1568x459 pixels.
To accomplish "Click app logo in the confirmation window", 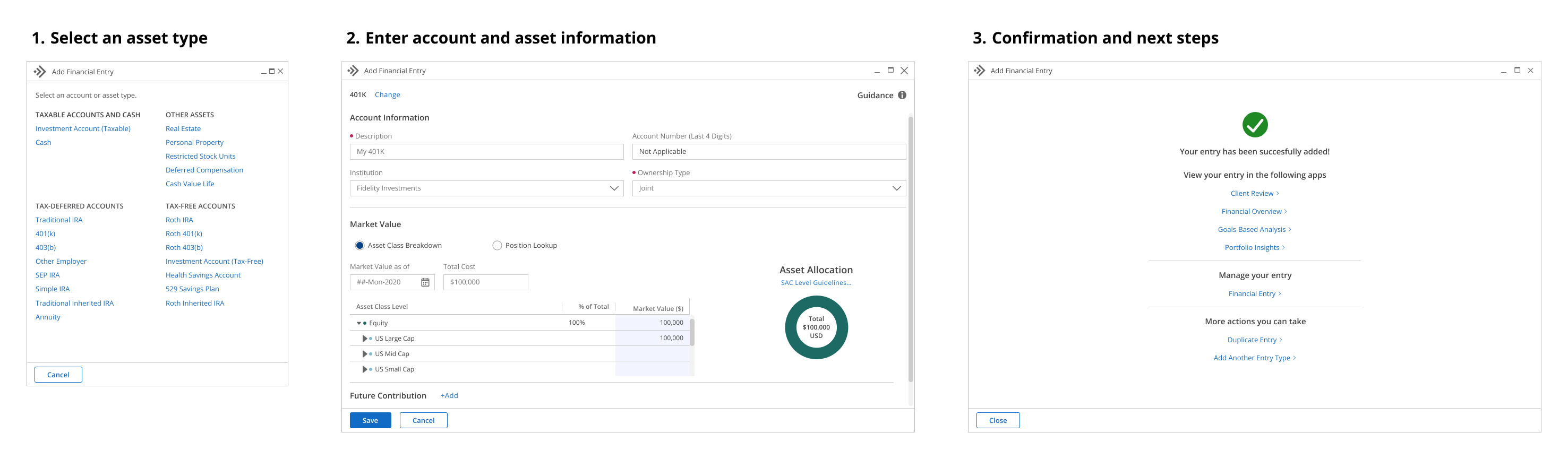I will click(x=979, y=71).
